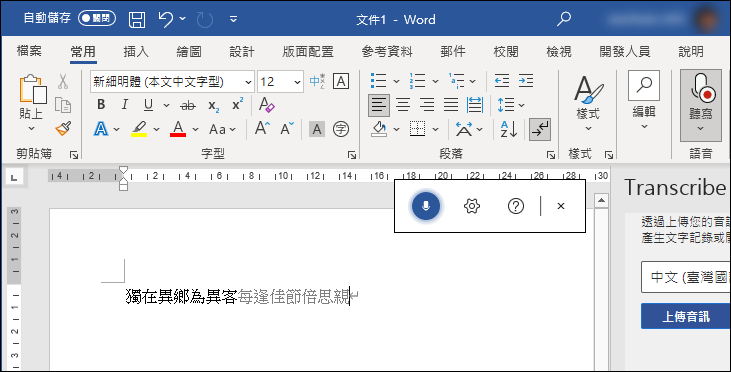The image size is (731, 372).
Task: Expand the Styles gallery dropdown
Action: (588, 129)
